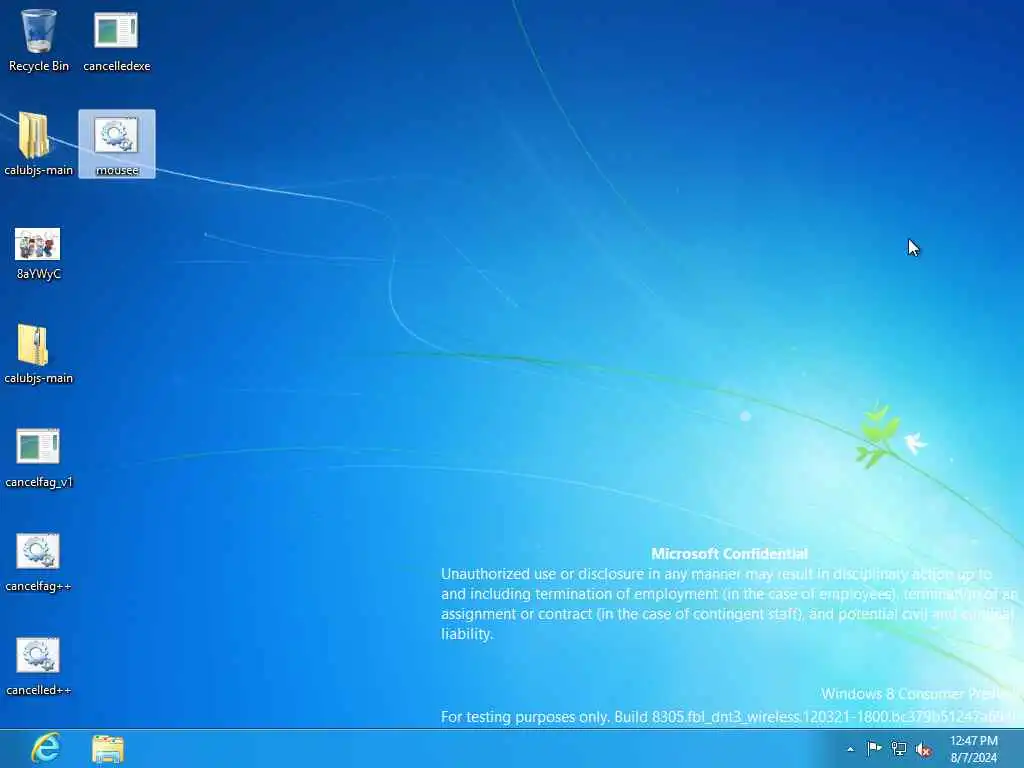1024x768 pixels.
Task: Open Internet Explorer from the taskbar
Action: (46, 748)
